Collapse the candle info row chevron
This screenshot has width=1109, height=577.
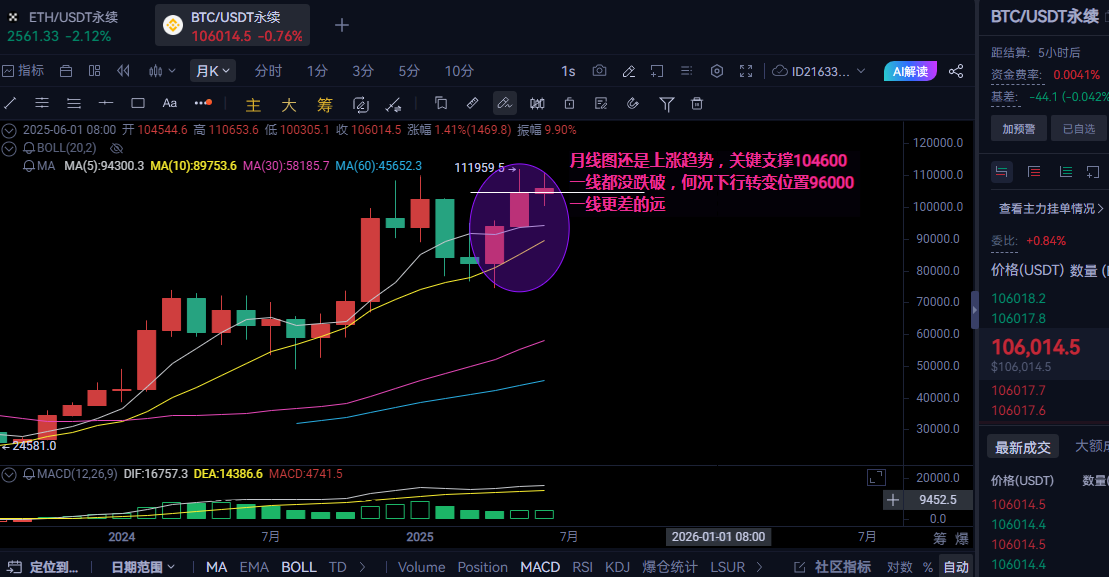pos(8,130)
